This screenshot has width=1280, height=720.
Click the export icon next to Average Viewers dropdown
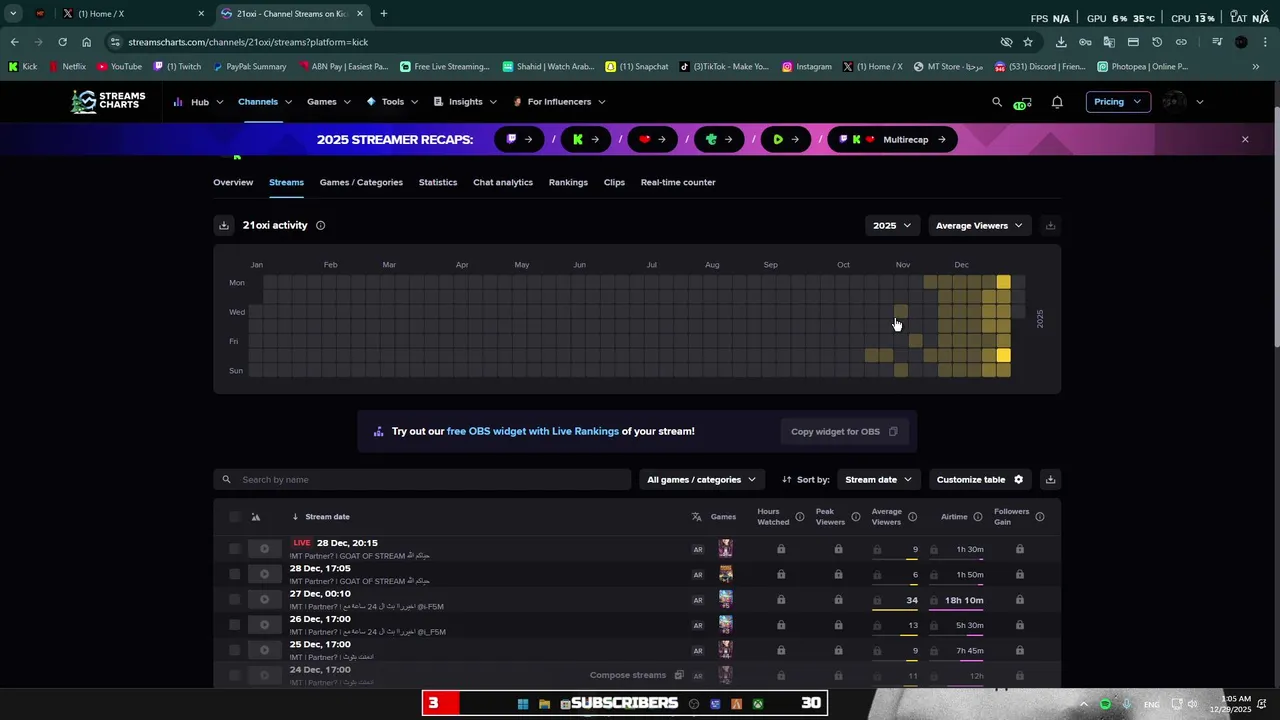click(1050, 225)
